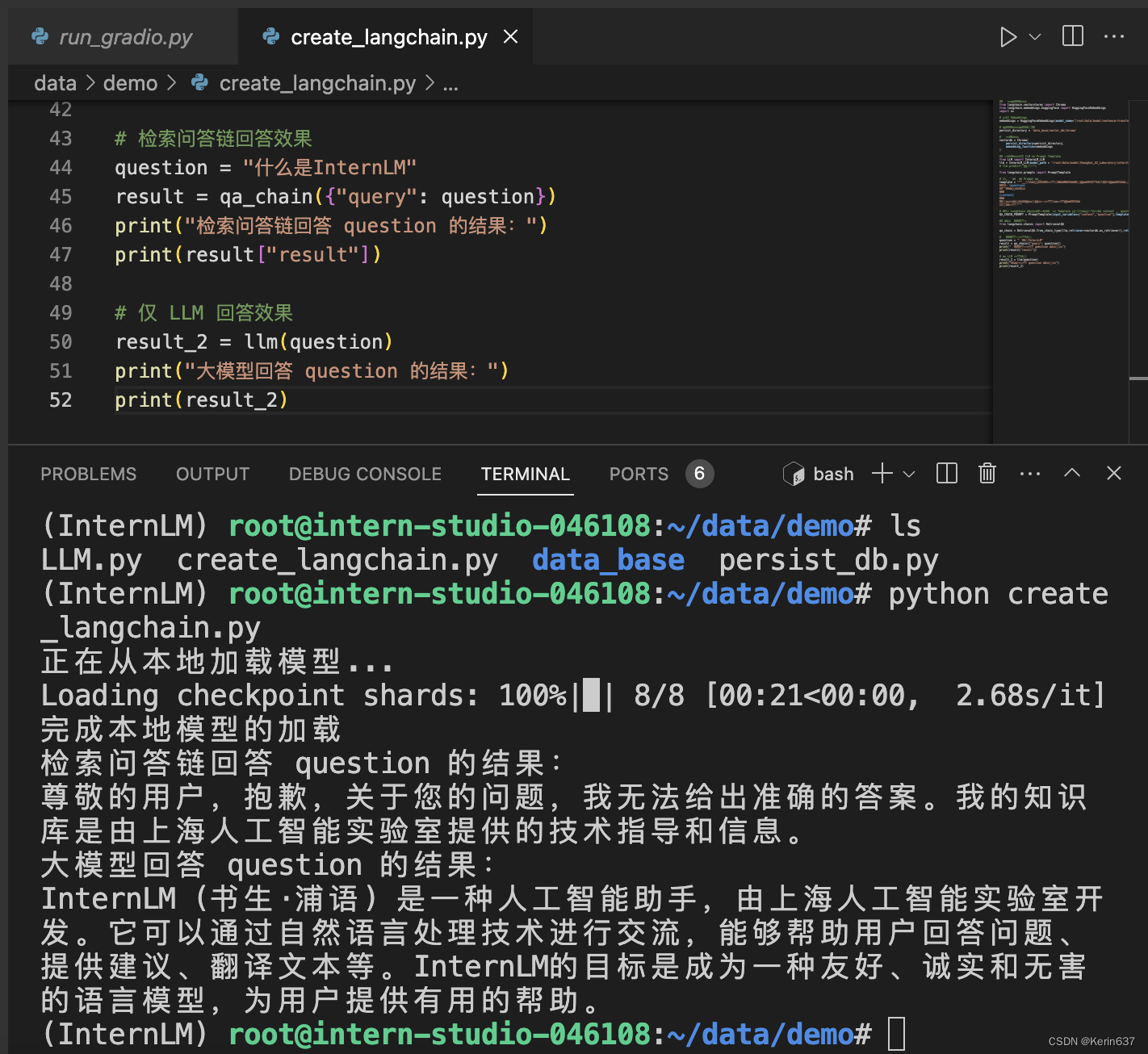Run the Python file with the play icon
1148x1054 pixels.
[x=1008, y=37]
